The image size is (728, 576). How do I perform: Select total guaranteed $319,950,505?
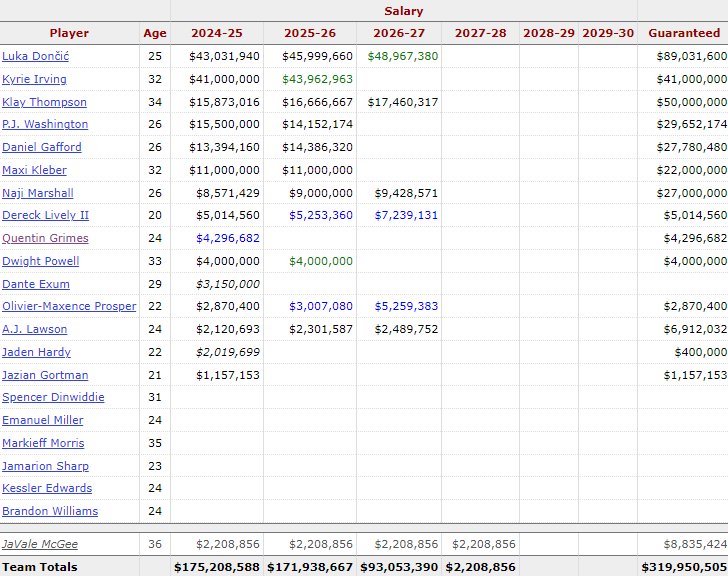pos(684,567)
